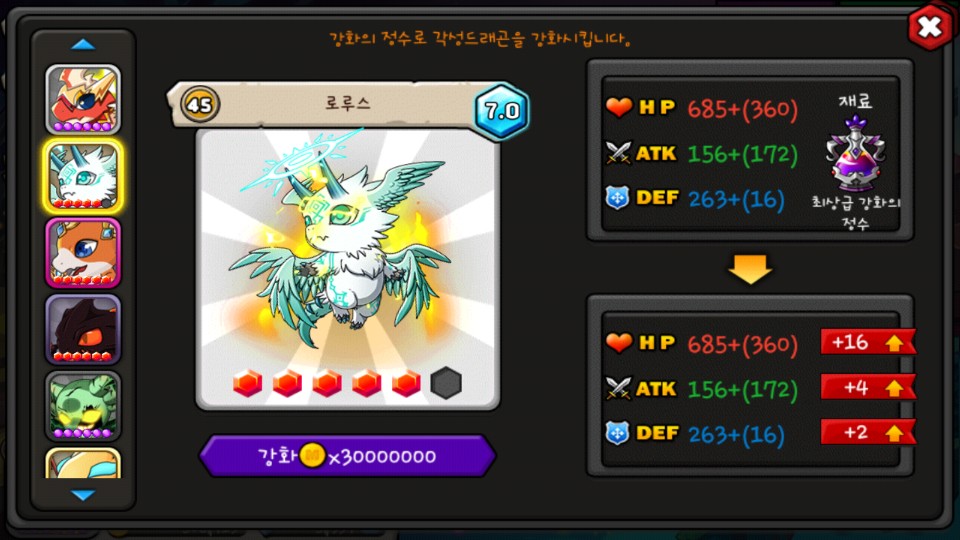Close the enhancement window with red X
The height and width of the screenshot is (540, 960).
pos(929,27)
